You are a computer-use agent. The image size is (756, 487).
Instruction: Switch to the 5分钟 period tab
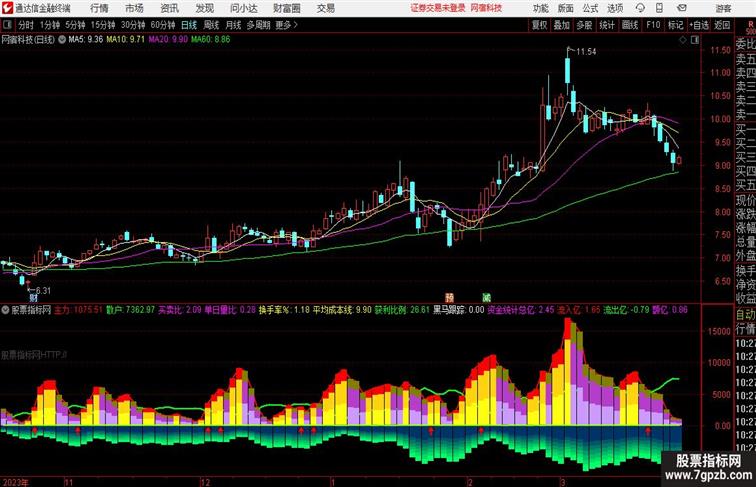(x=75, y=25)
